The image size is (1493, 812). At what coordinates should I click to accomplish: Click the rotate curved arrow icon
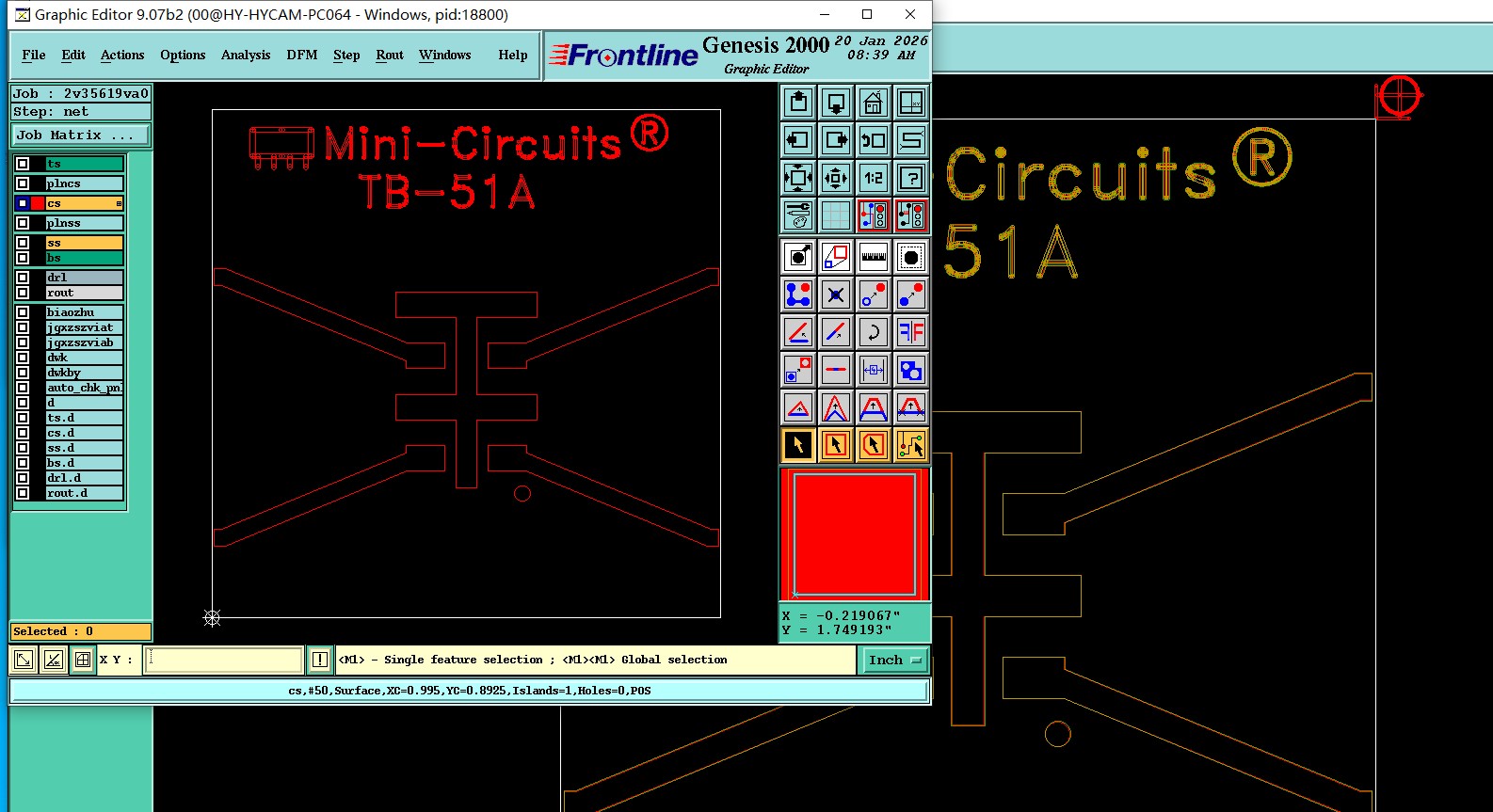pos(874,332)
